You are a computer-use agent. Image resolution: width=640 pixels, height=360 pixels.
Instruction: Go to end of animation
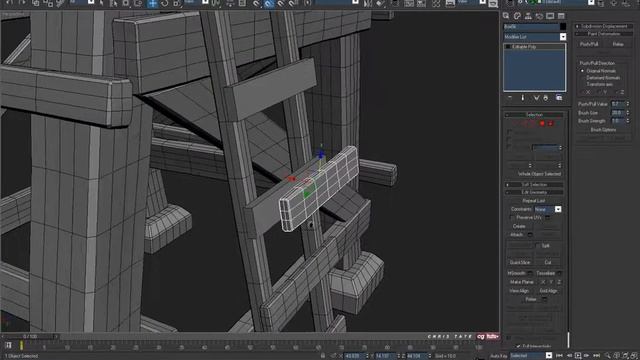(596, 356)
